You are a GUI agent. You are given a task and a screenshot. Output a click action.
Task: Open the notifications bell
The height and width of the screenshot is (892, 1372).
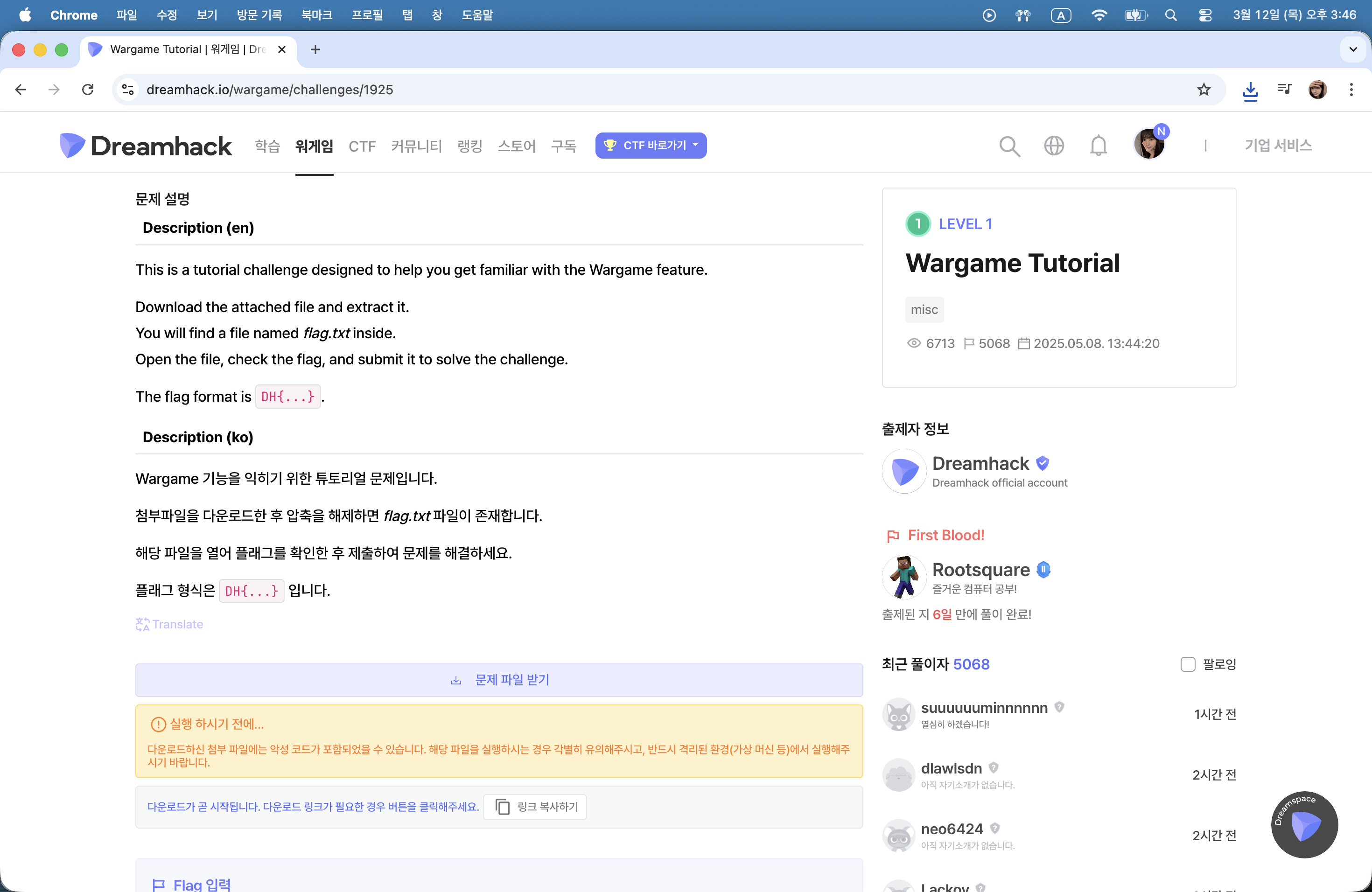pos(1098,146)
